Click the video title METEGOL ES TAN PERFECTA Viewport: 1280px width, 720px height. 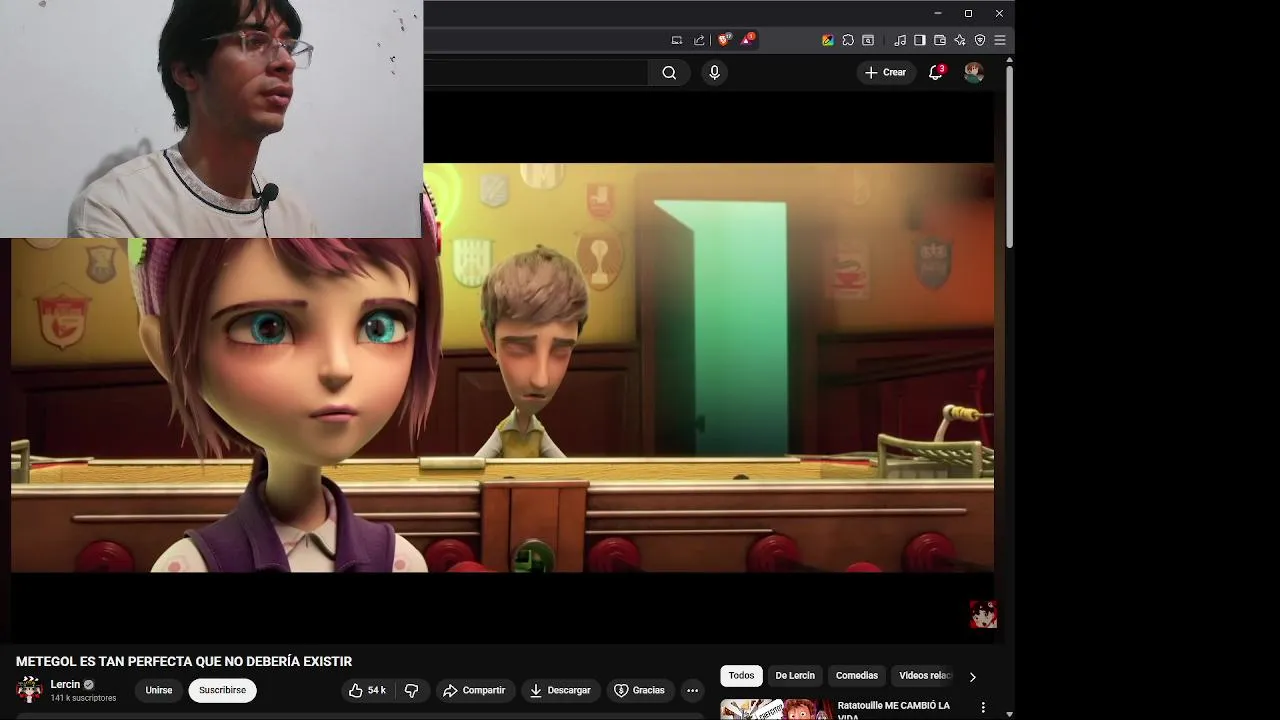pos(184,661)
